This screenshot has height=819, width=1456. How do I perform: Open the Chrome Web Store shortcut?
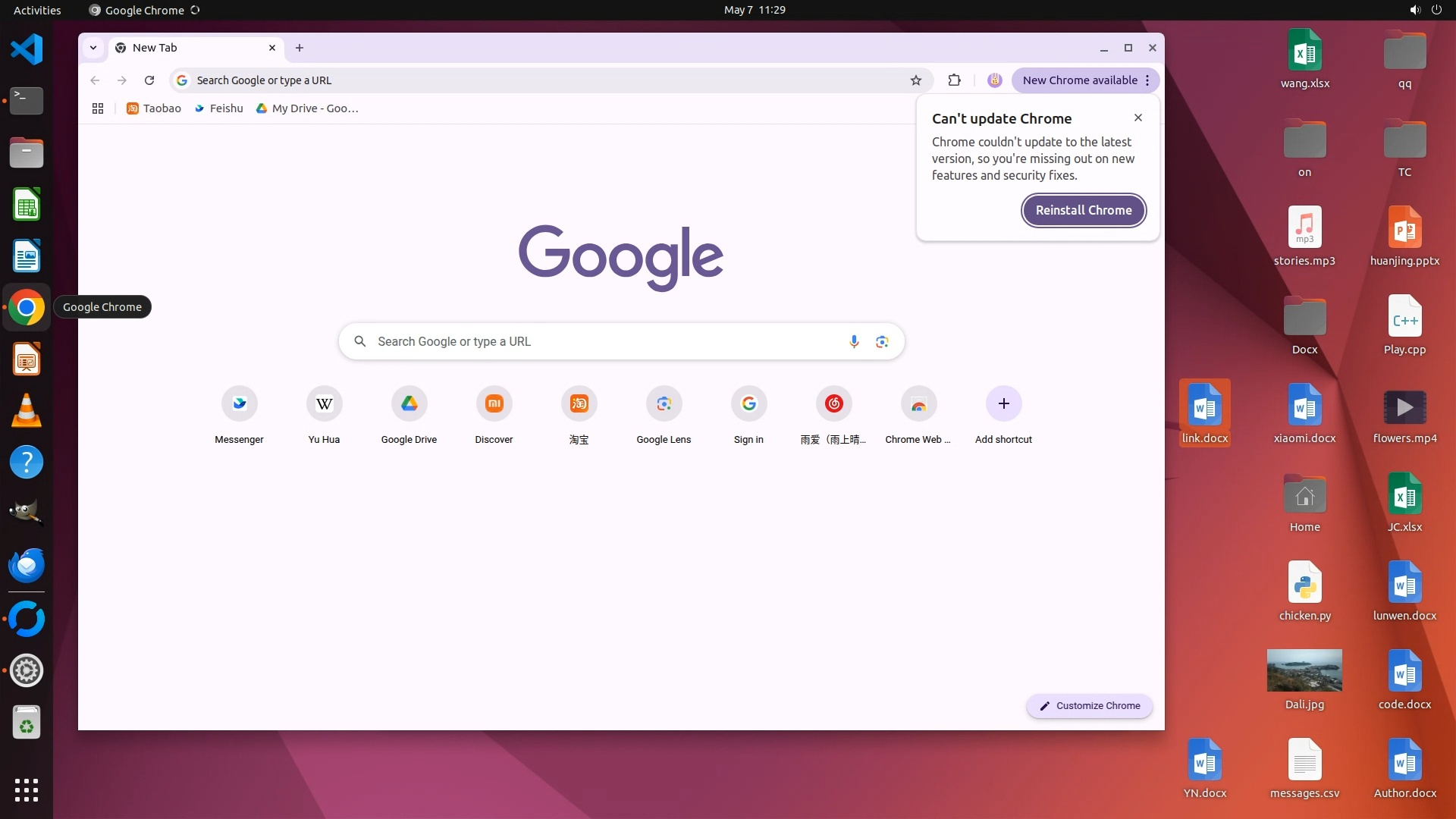[918, 404]
